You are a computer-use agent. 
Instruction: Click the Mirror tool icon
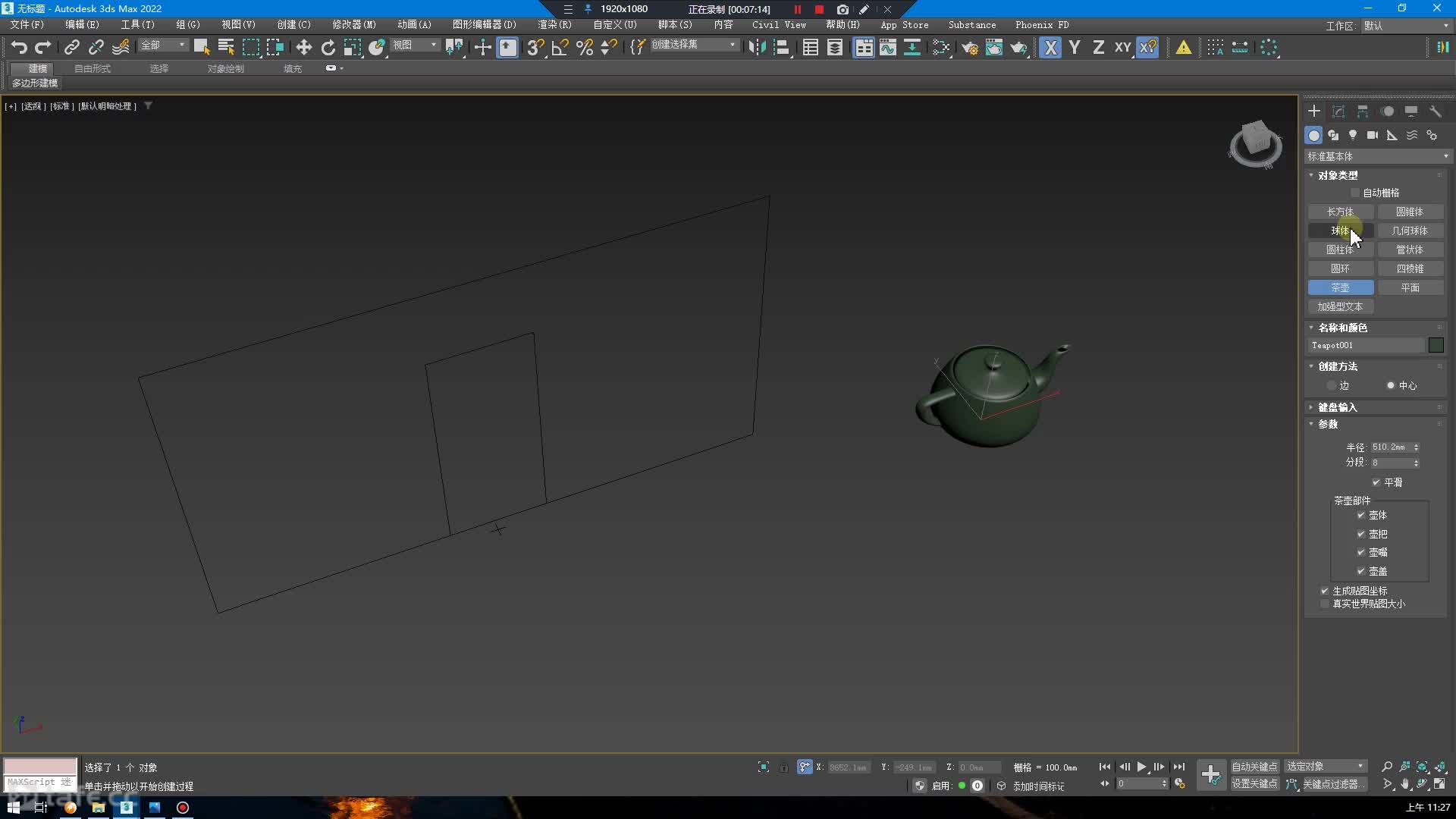click(x=756, y=47)
